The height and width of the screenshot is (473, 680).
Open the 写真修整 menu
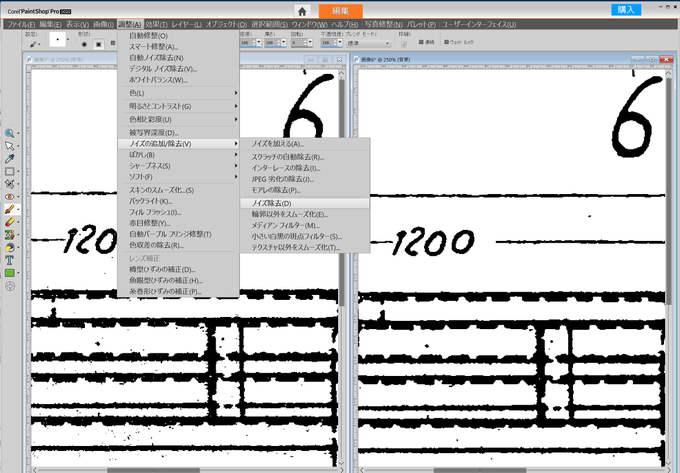click(x=383, y=24)
